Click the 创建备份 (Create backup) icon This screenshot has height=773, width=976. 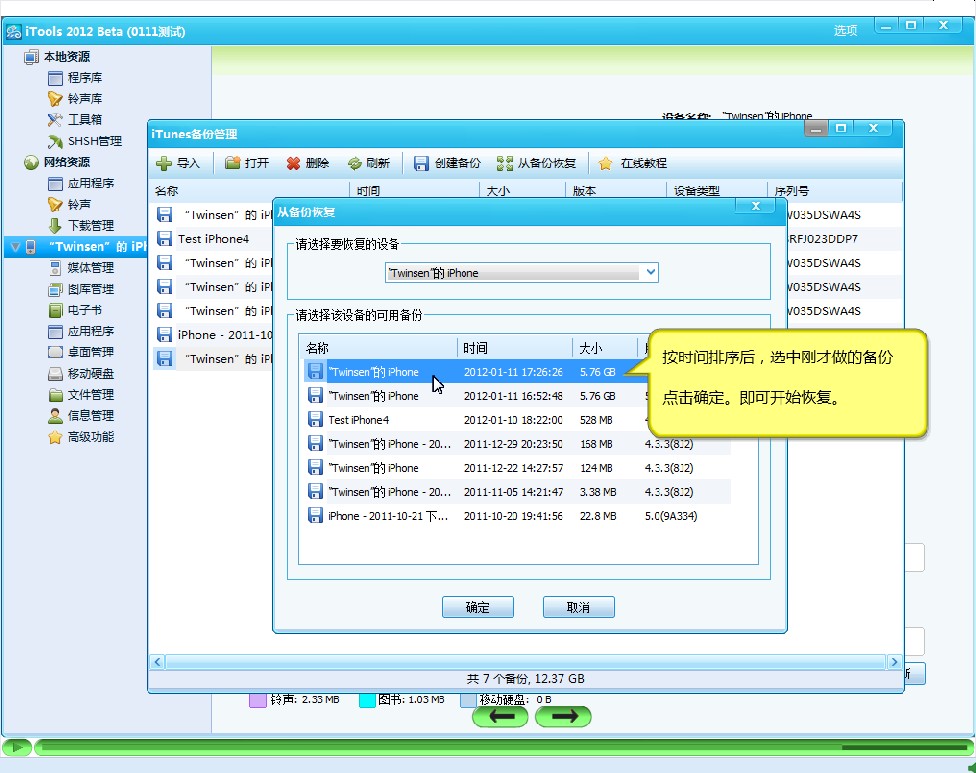pos(422,163)
